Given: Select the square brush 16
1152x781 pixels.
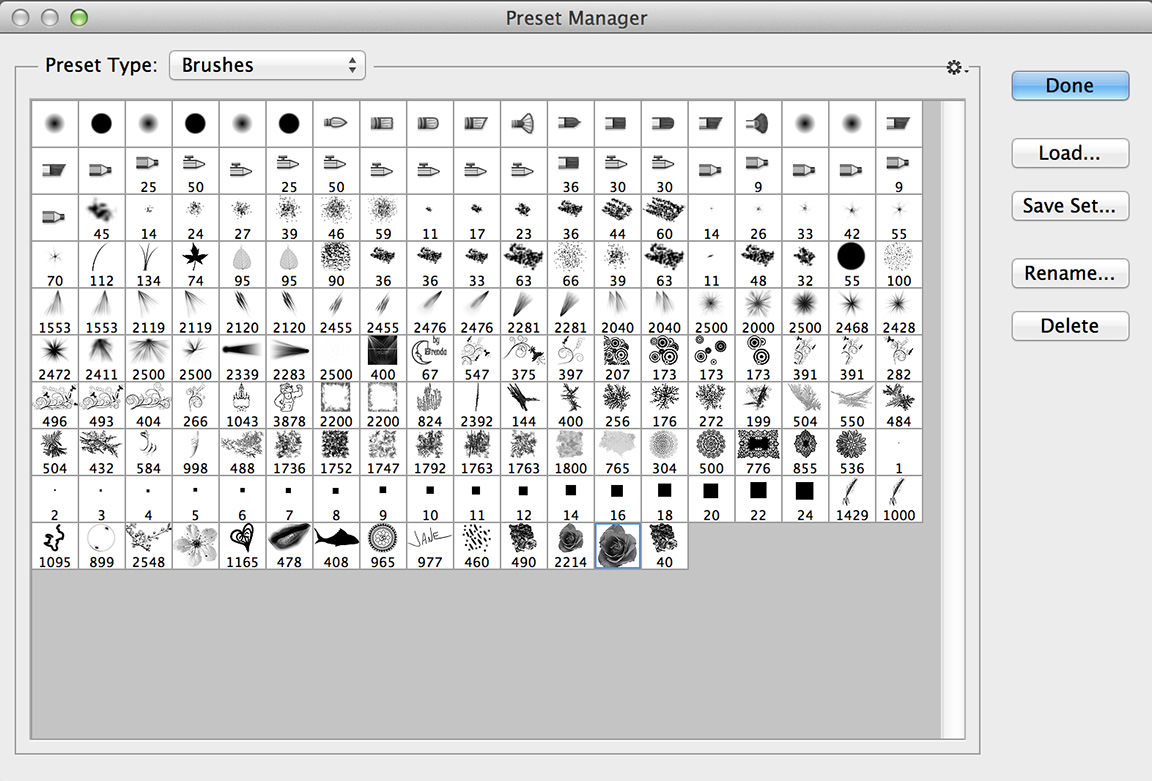Looking at the screenshot, I should pyautogui.click(x=617, y=499).
